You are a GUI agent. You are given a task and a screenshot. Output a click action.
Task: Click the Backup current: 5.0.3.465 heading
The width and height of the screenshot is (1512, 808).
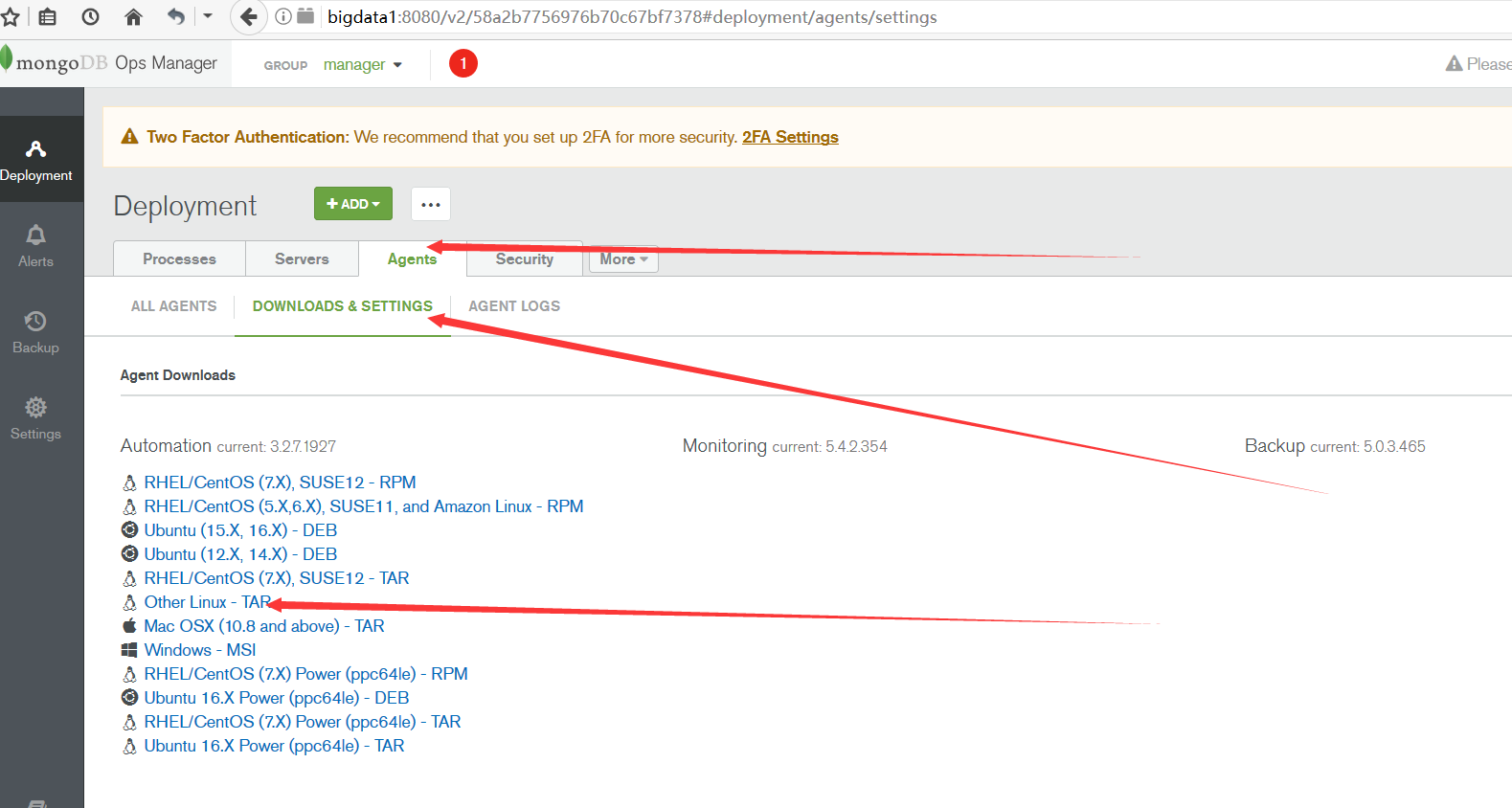coord(1335,446)
